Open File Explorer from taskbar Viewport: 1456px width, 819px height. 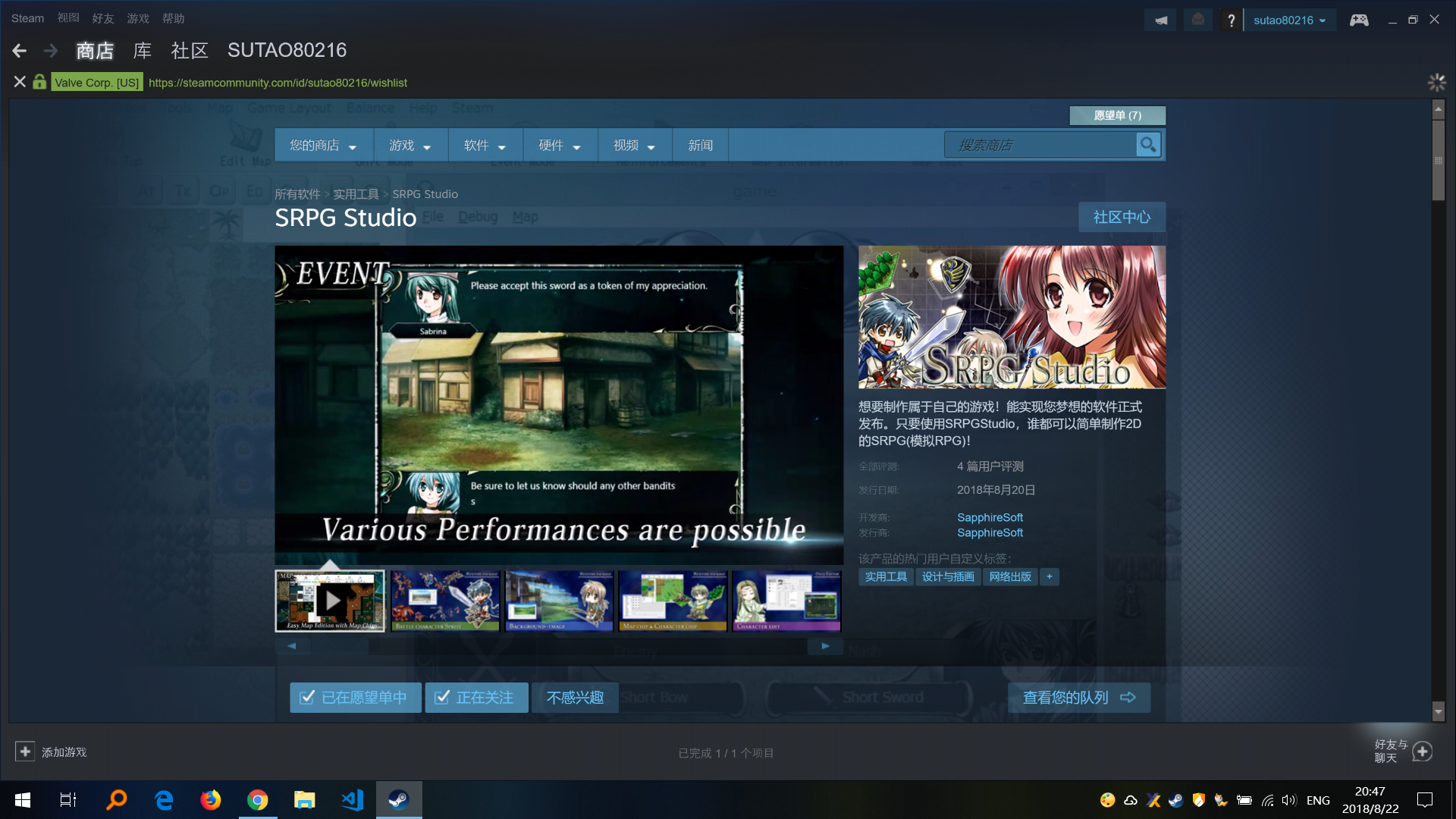[305, 800]
